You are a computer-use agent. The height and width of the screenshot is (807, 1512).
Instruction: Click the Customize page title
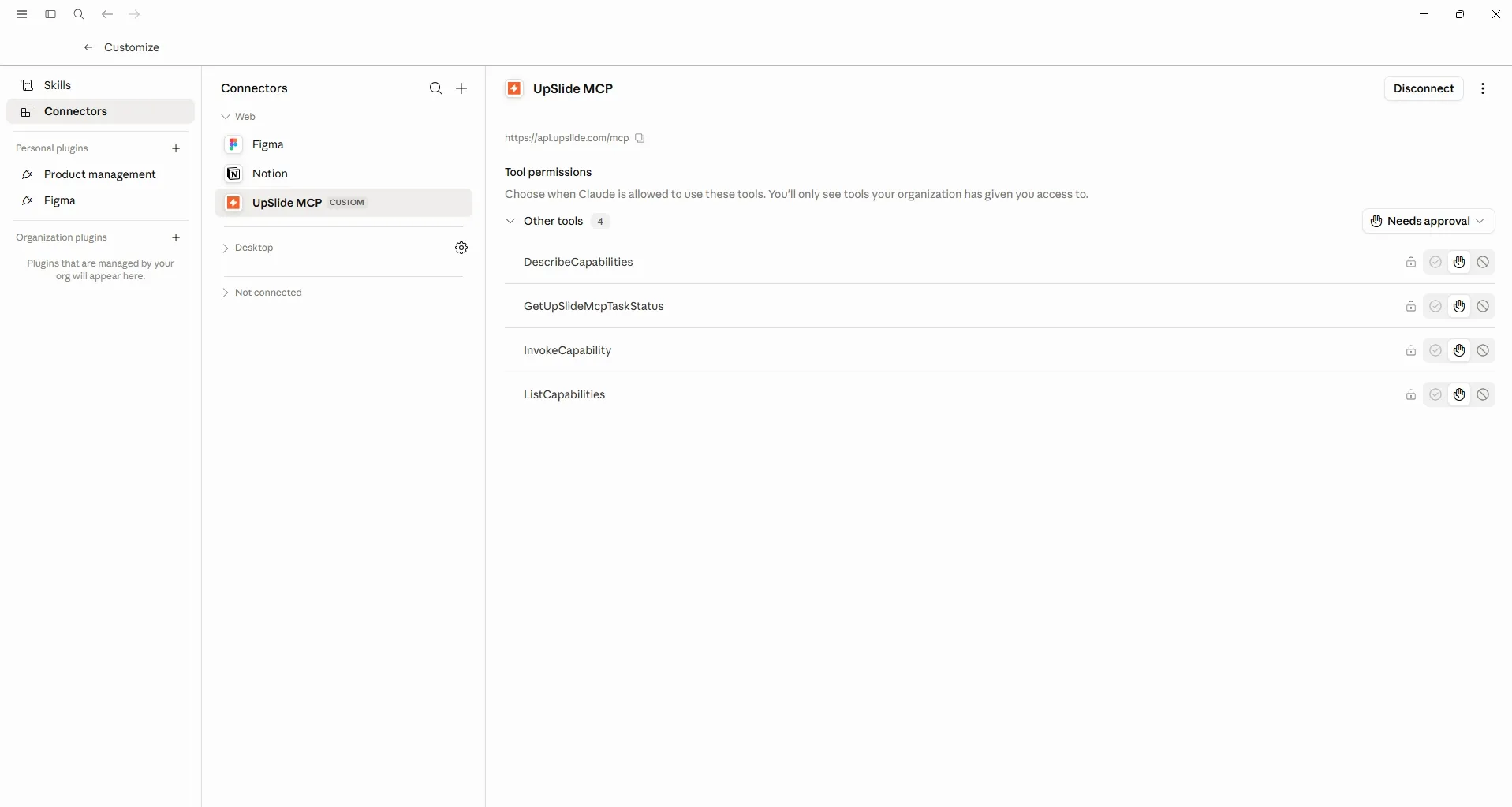pos(132,47)
